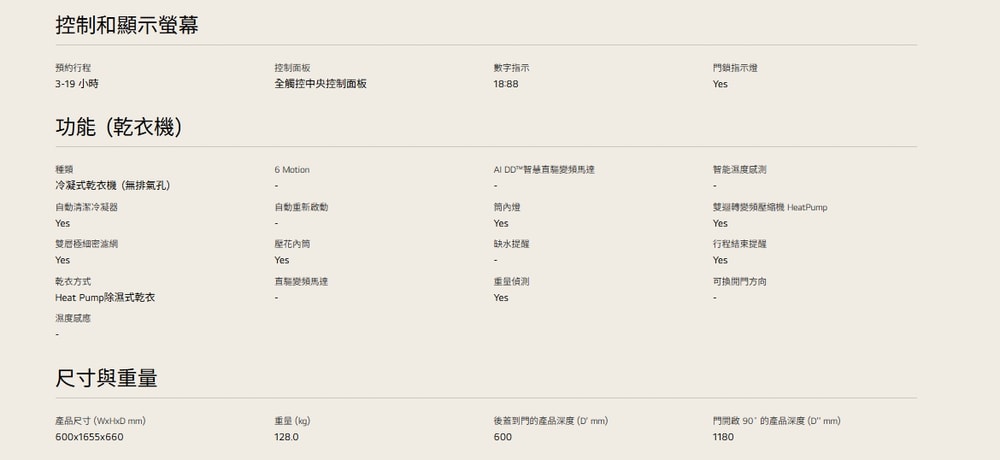Select the 冷凝式乾衣機 (無排氣孔) text
1000x460 pixels.
(x=112, y=186)
